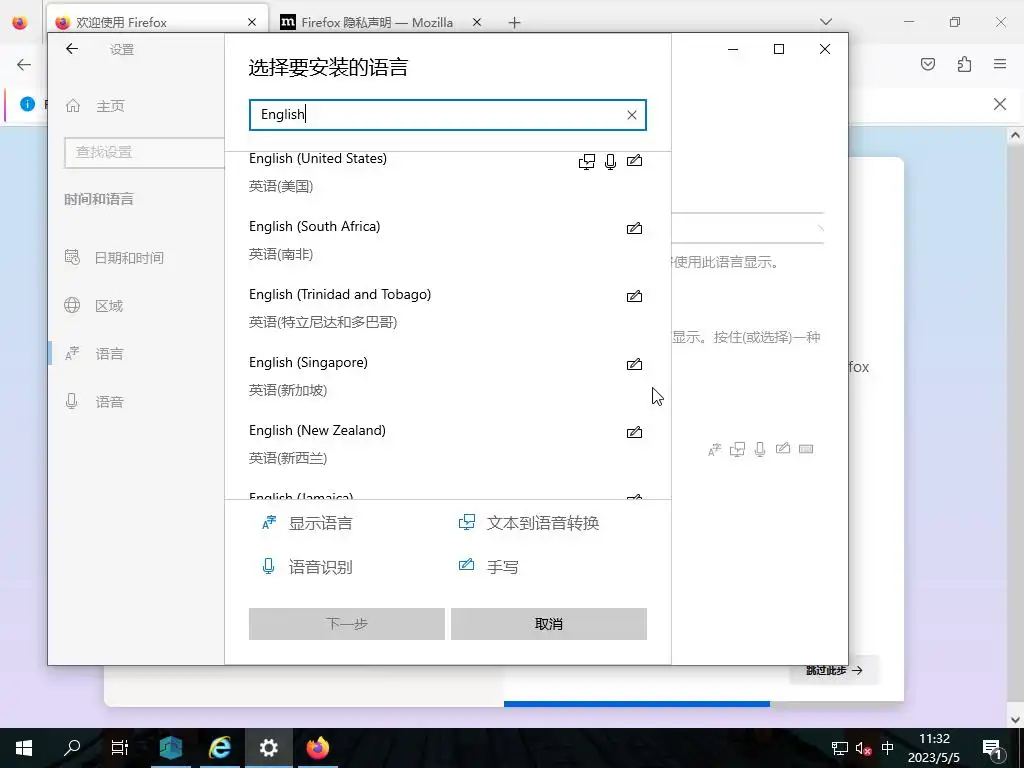Click the 语音识别 microphone legend icon

click(268, 566)
